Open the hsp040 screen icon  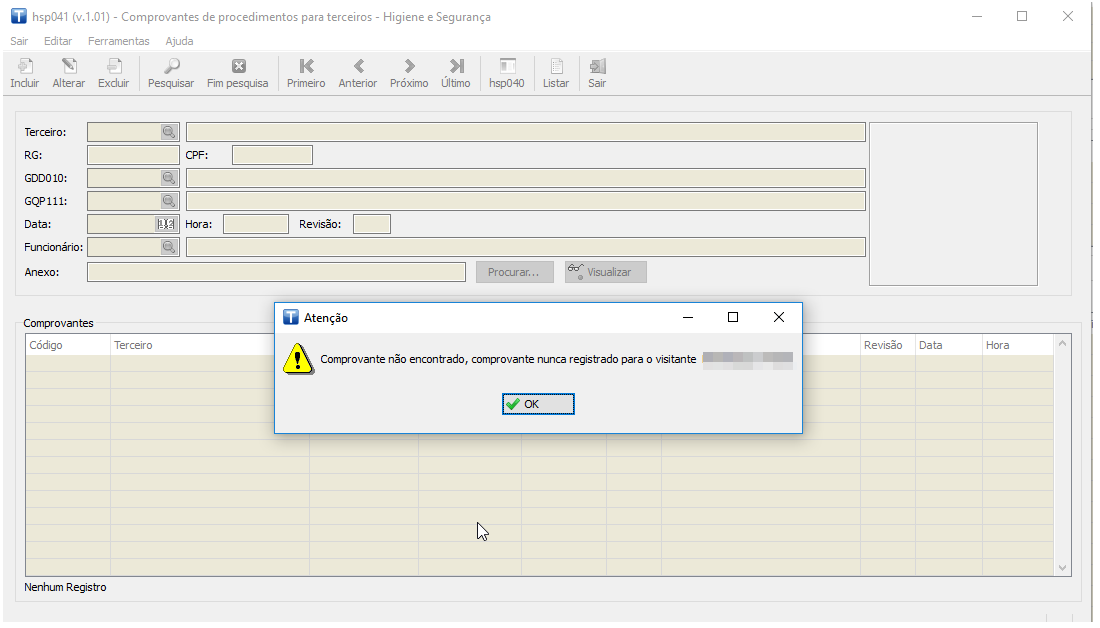[507, 67]
